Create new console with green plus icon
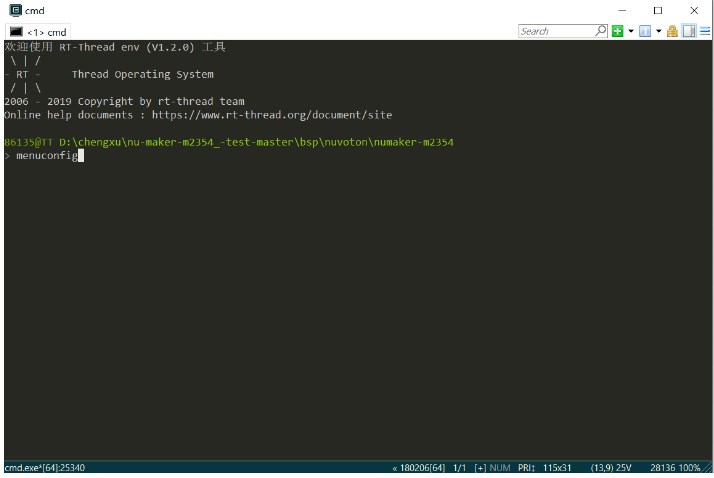Viewport: 714px width, 478px height. click(x=617, y=31)
